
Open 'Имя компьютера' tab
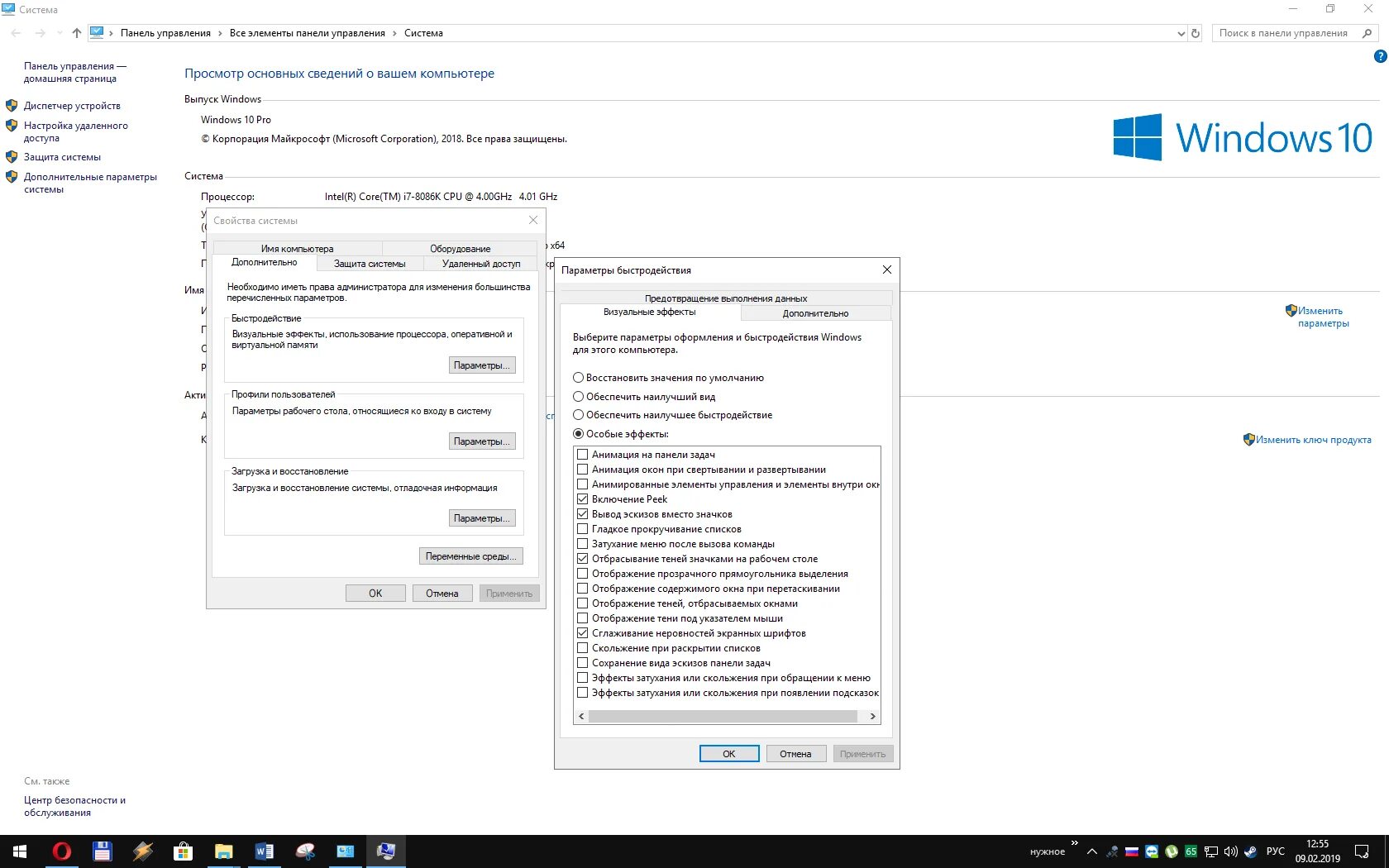[x=297, y=249]
